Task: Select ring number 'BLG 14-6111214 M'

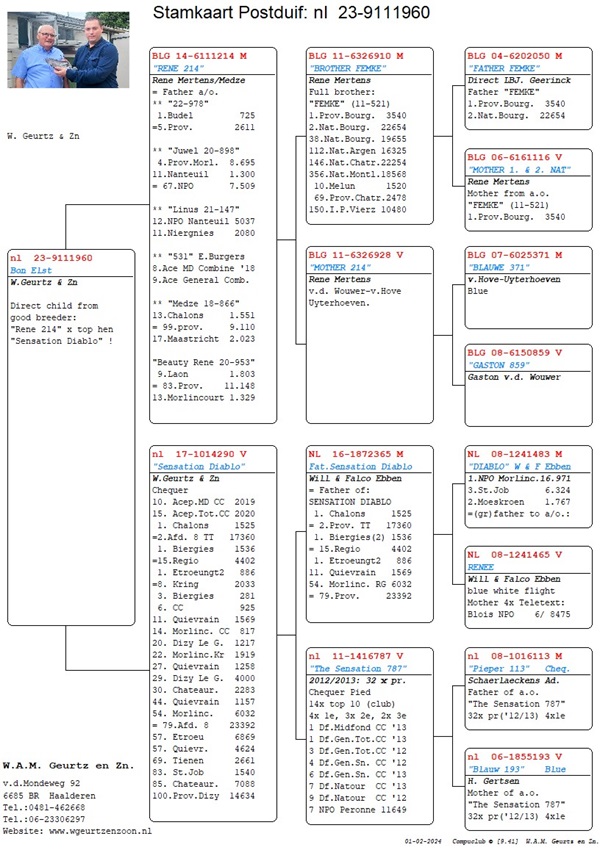Action: [199, 56]
